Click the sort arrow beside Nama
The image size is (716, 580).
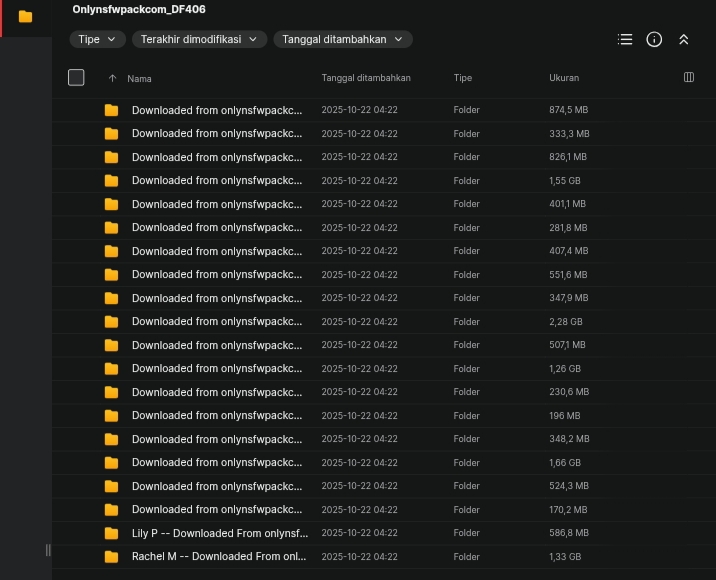click(112, 78)
